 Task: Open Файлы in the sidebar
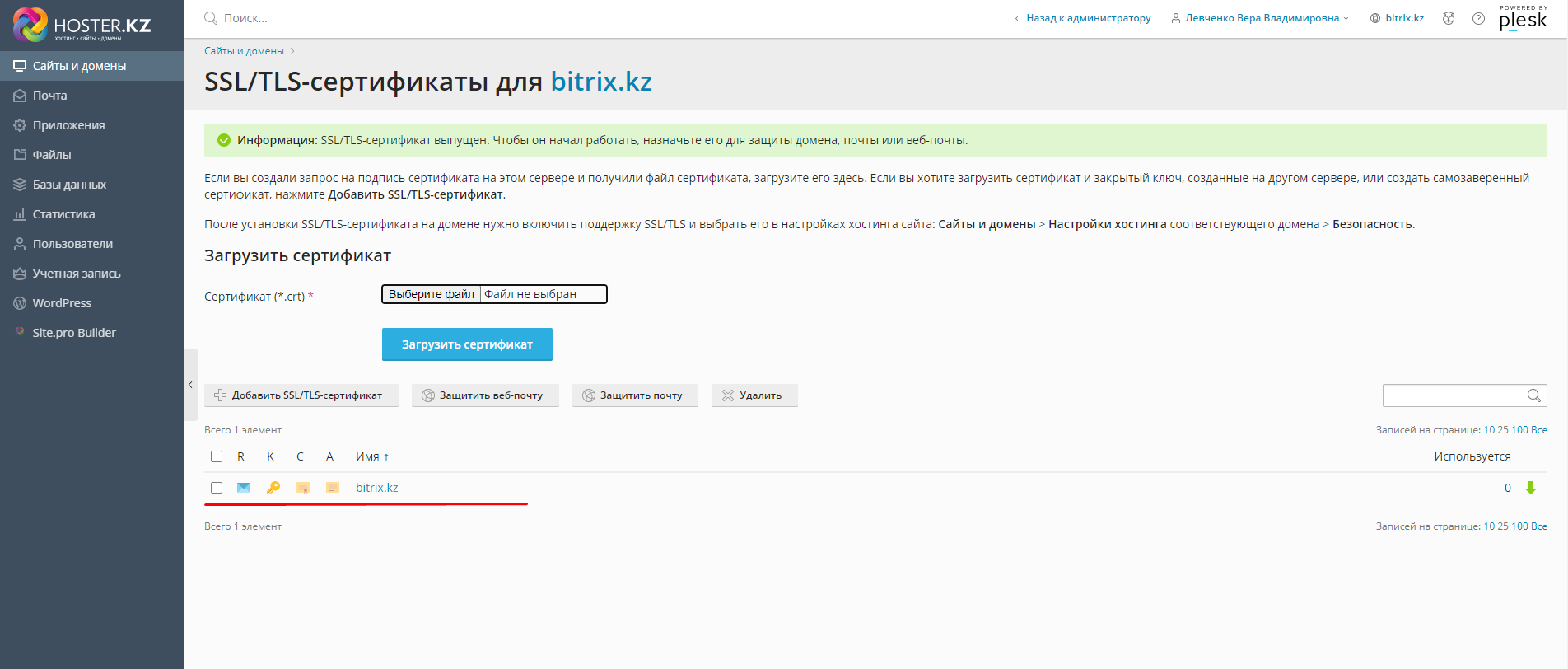point(92,155)
